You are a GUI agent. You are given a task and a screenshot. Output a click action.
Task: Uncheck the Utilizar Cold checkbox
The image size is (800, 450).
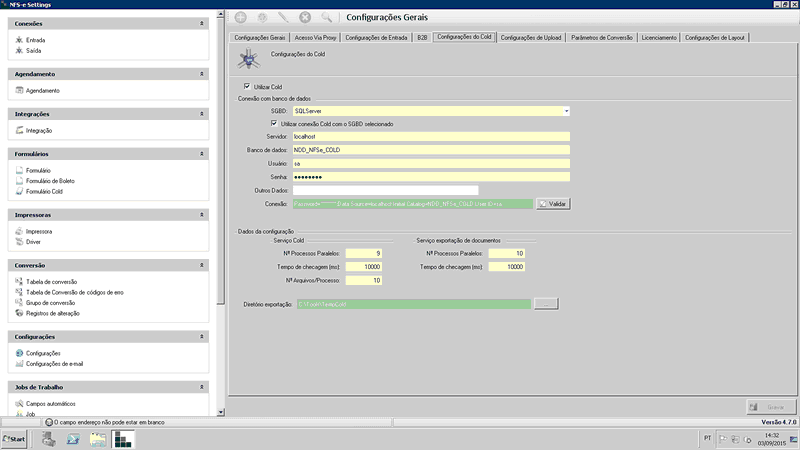[x=247, y=87]
